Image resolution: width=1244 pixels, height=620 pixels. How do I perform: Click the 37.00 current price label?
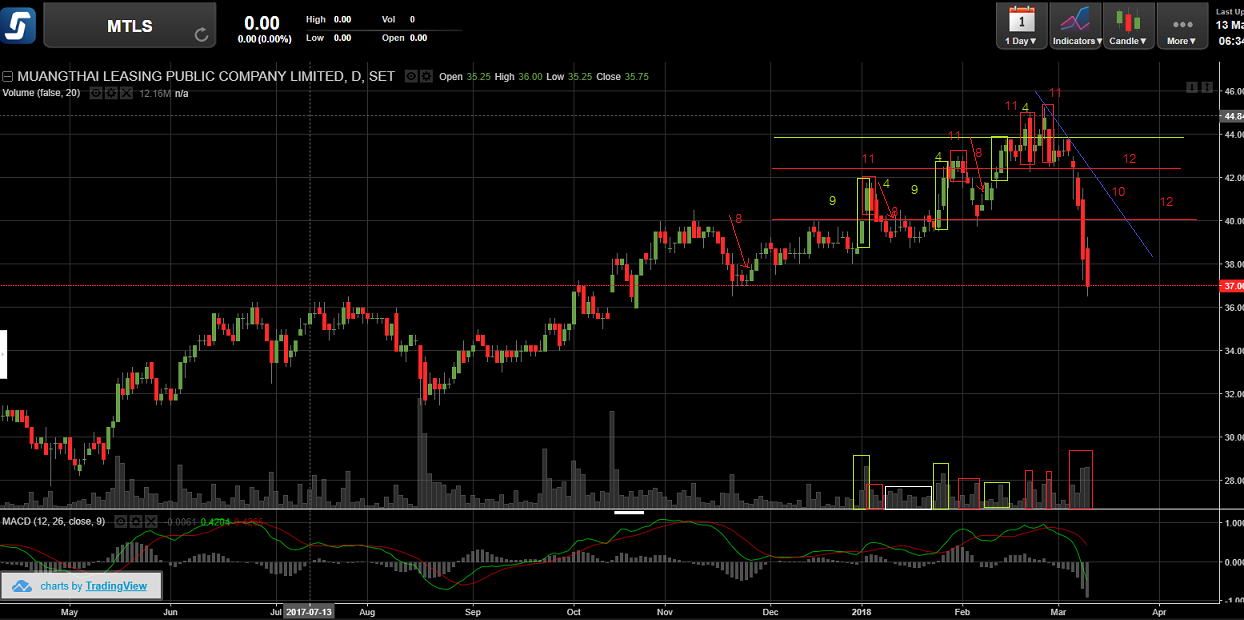(1232, 285)
